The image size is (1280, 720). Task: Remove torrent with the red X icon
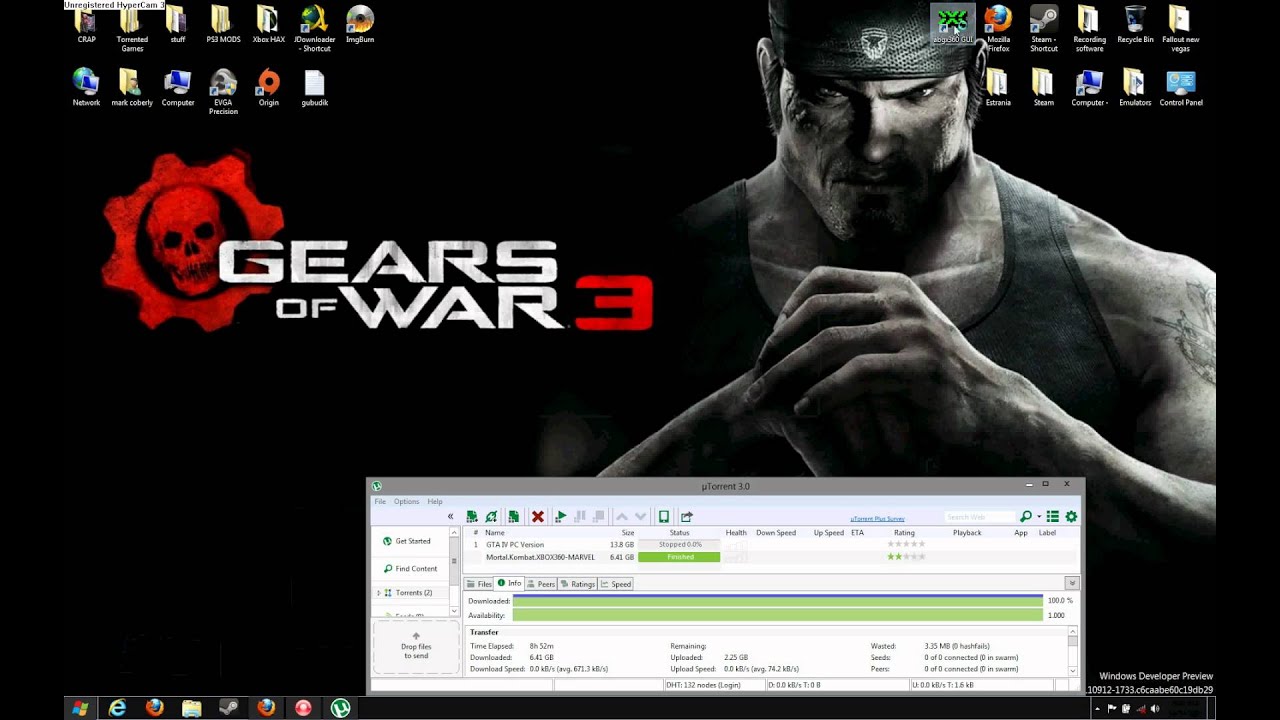point(538,517)
